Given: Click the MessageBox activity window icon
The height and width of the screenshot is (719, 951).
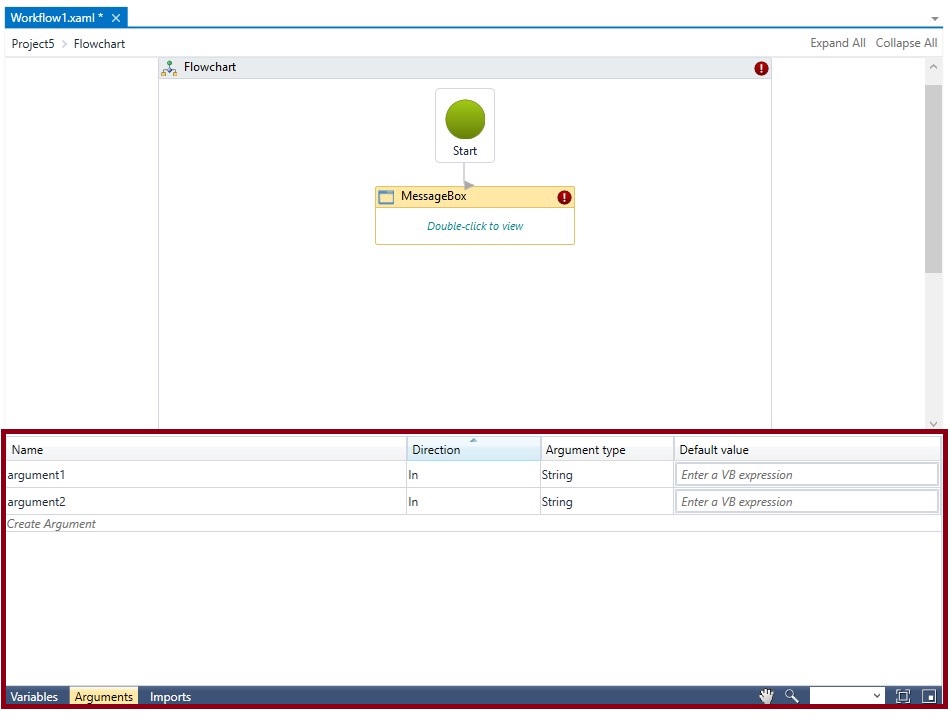Looking at the screenshot, I should pyautogui.click(x=386, y=197).
